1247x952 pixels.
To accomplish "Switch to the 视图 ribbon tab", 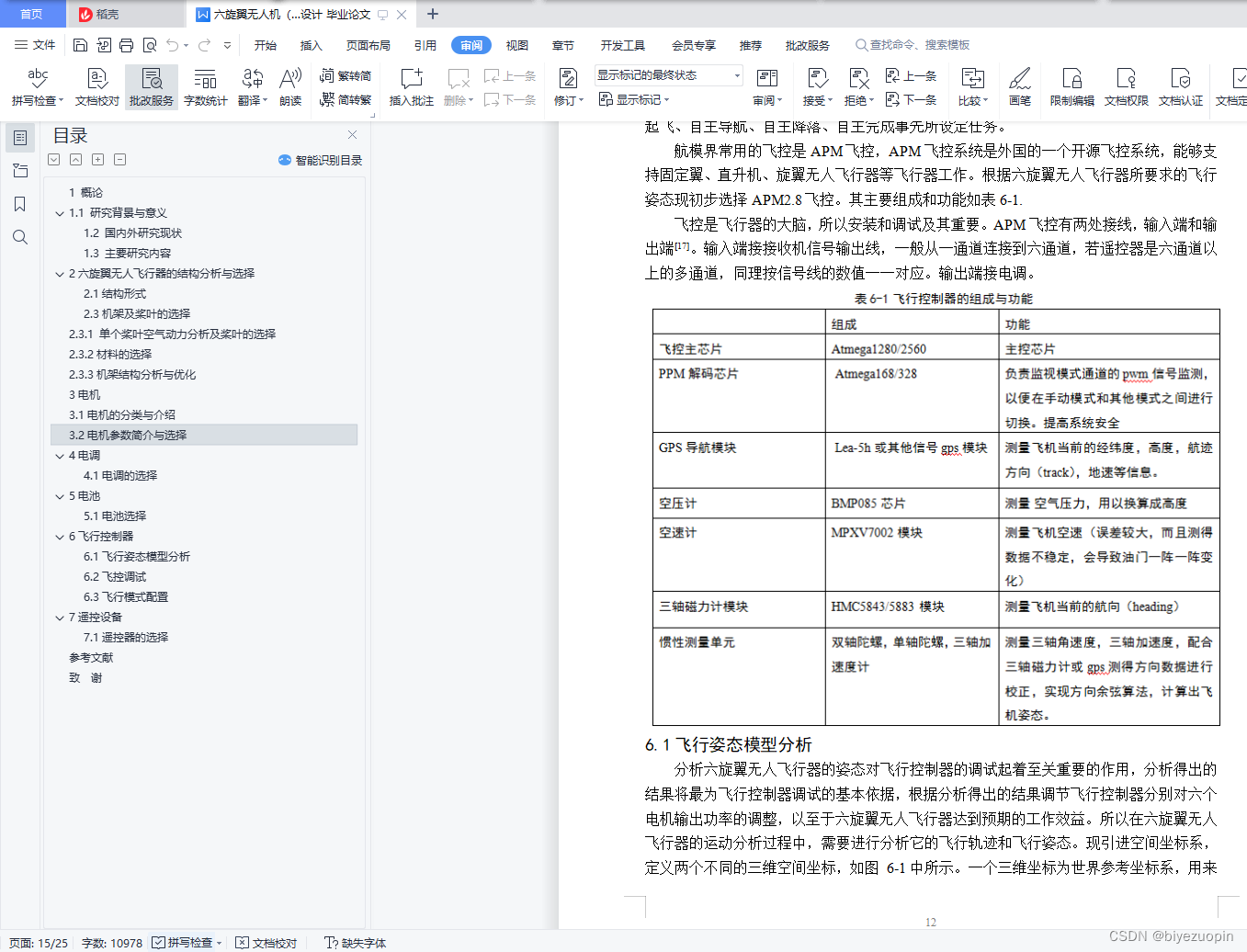I will 517,45.
